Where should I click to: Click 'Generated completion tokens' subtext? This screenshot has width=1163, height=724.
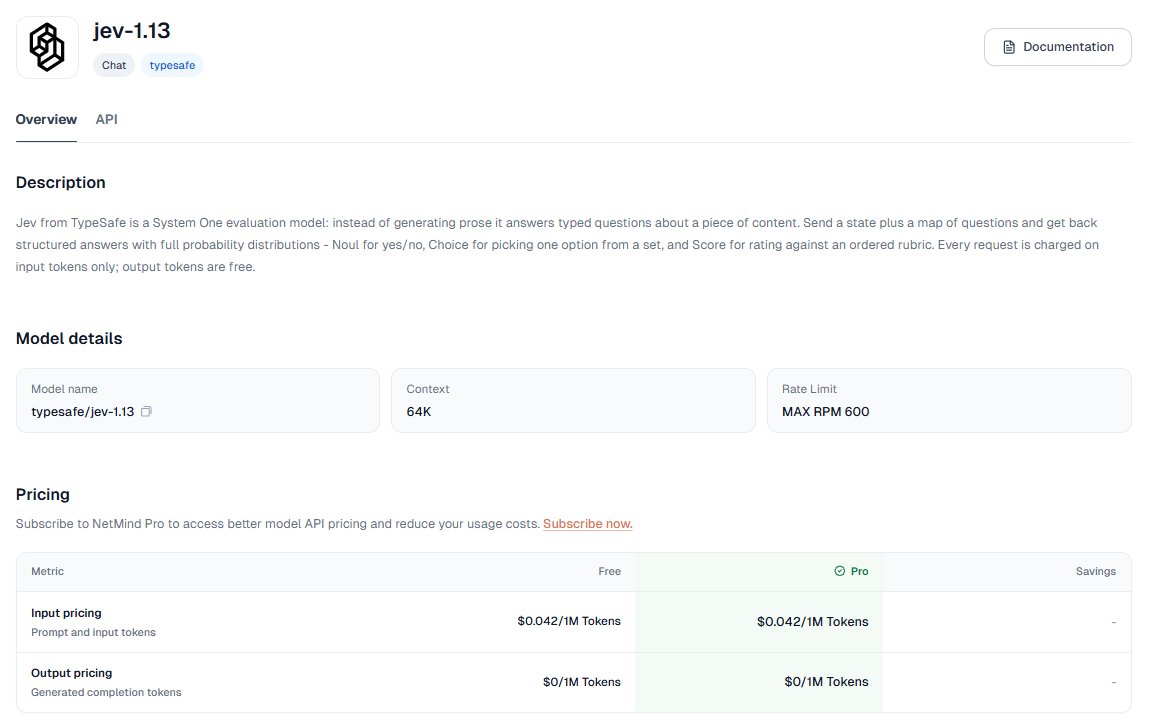coord(106,692)
